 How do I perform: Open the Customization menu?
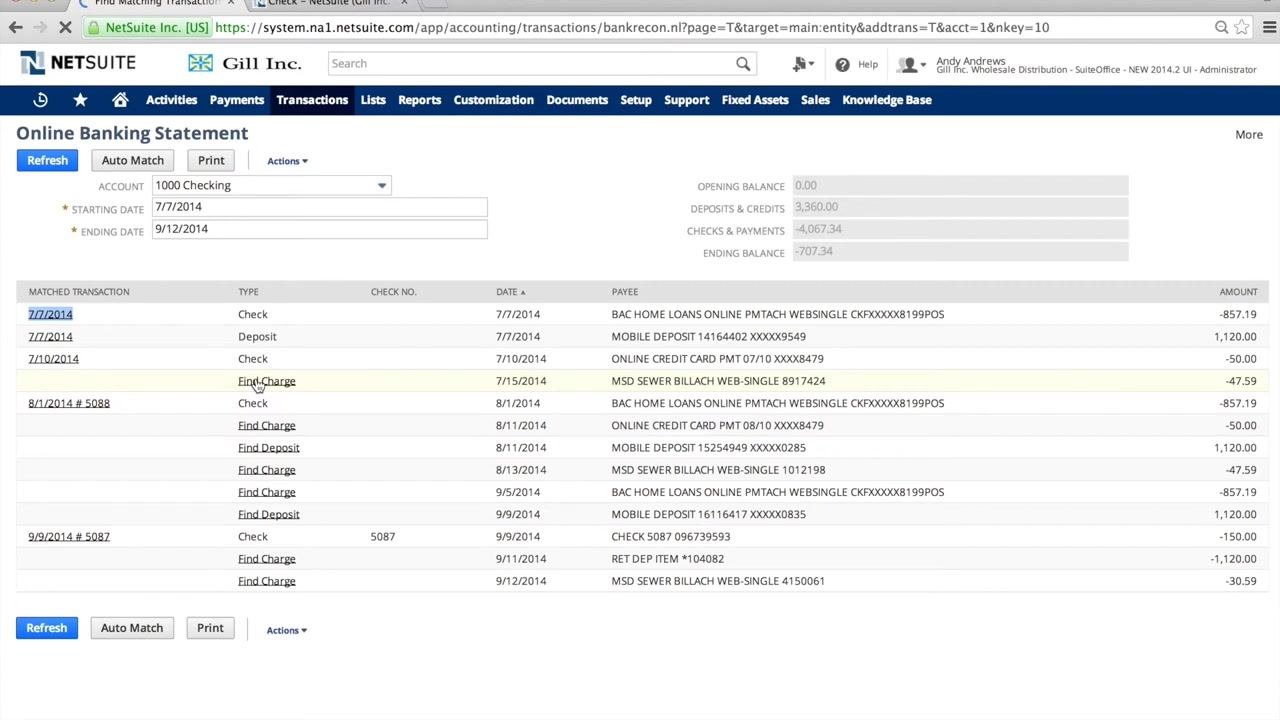click(494, 100)
